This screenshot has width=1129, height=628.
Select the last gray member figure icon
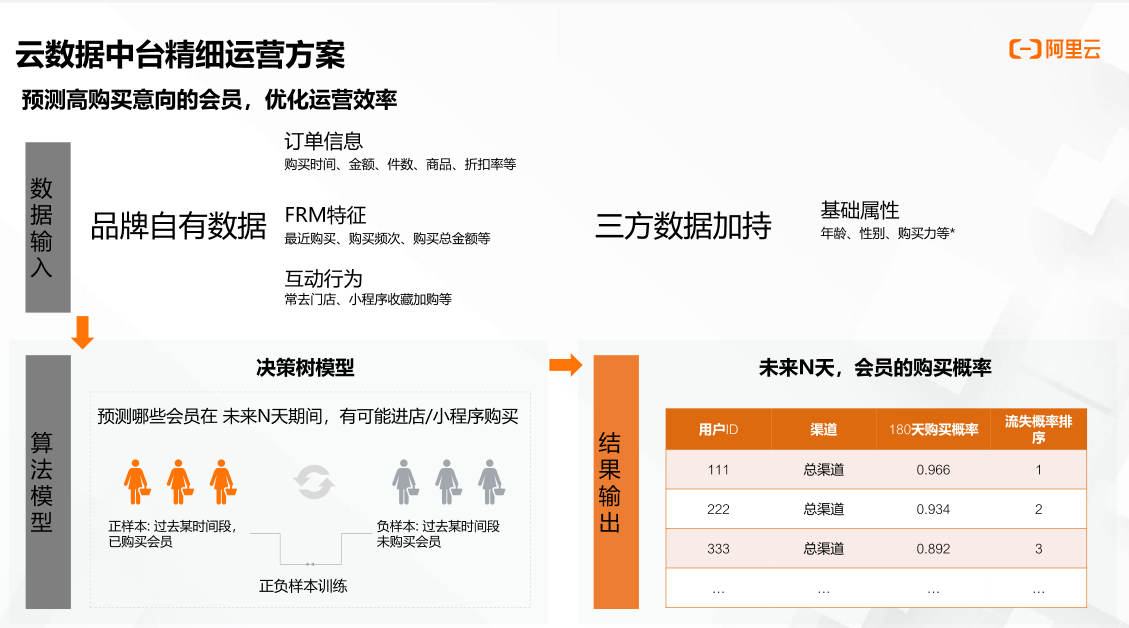(x=489, y=484)
